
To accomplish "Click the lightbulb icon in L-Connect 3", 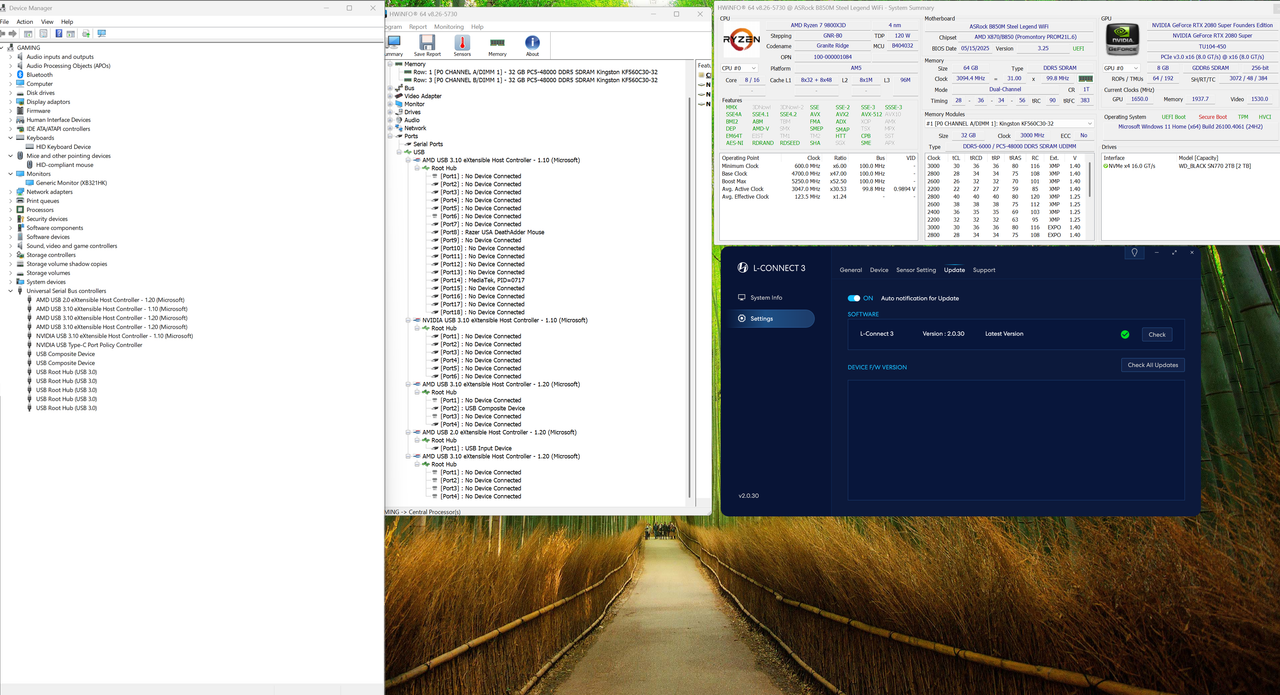I will click(1134, 252).
